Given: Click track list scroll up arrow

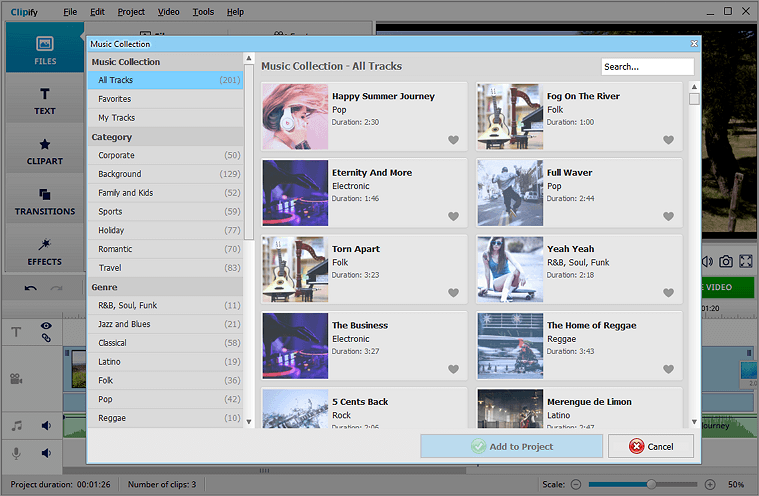Looking at the screenshot, I should click(694, 87).
